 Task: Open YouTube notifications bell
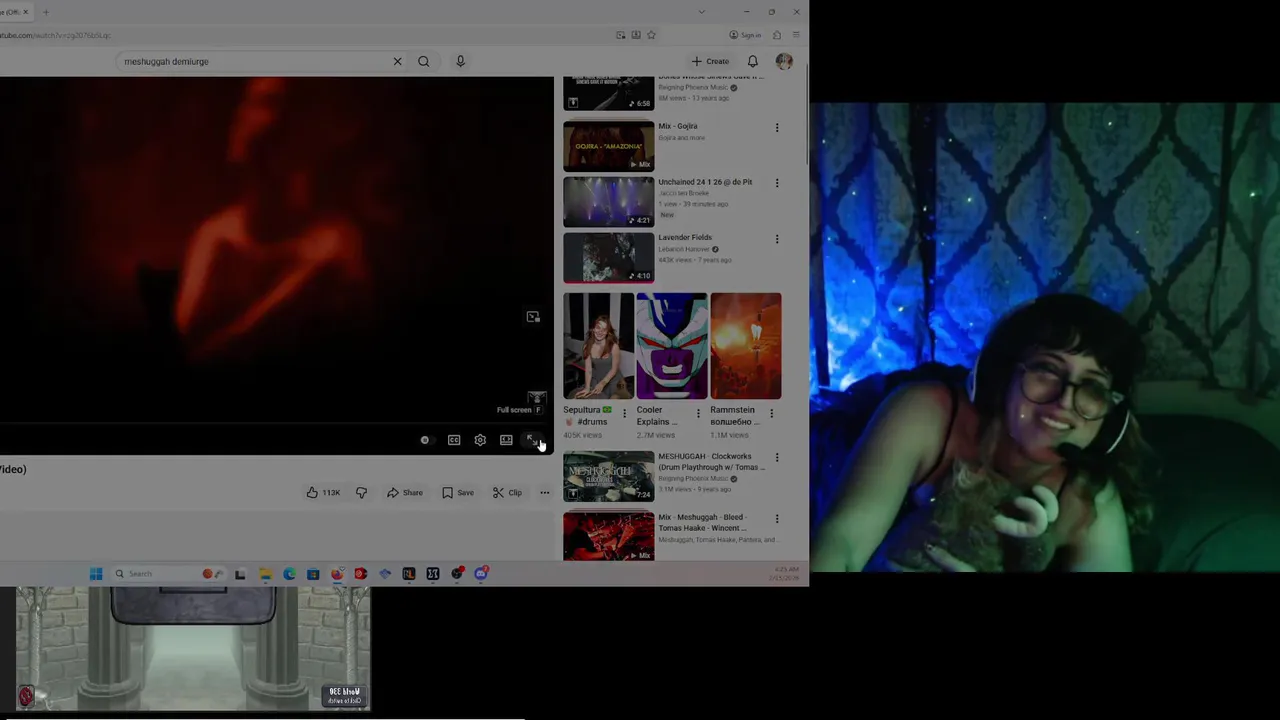coord(753,61)
